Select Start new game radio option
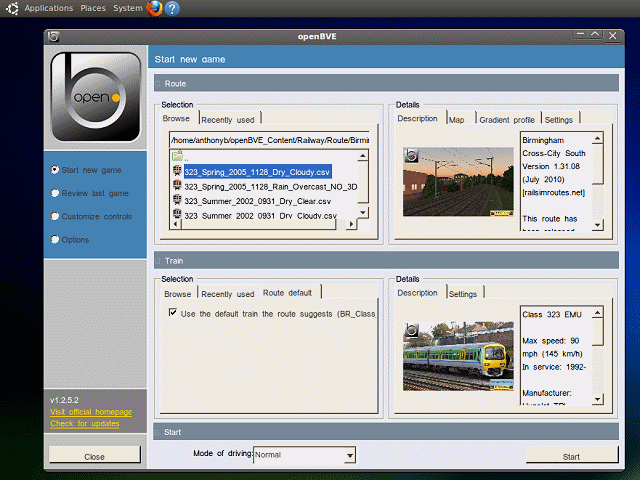This screenshot has height=480, width=640. click(x=55, y=169)
